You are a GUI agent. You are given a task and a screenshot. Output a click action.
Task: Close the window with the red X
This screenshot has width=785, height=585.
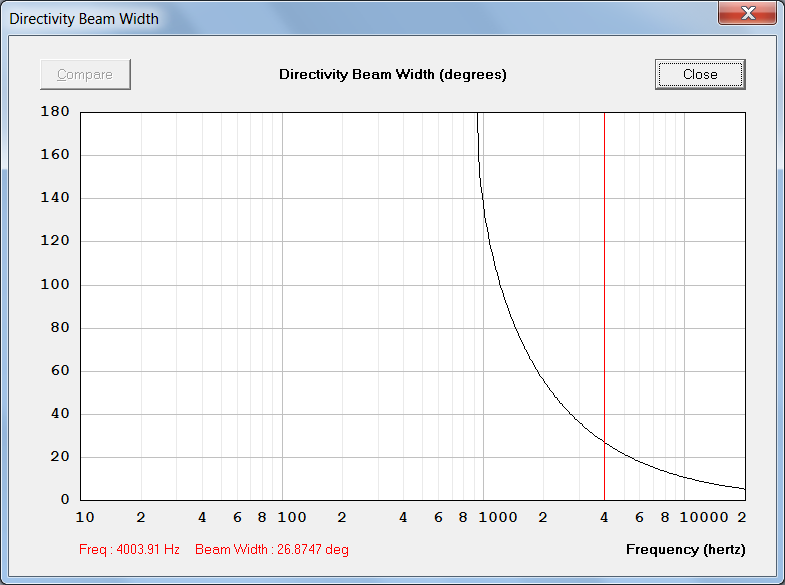click(747, 13)
